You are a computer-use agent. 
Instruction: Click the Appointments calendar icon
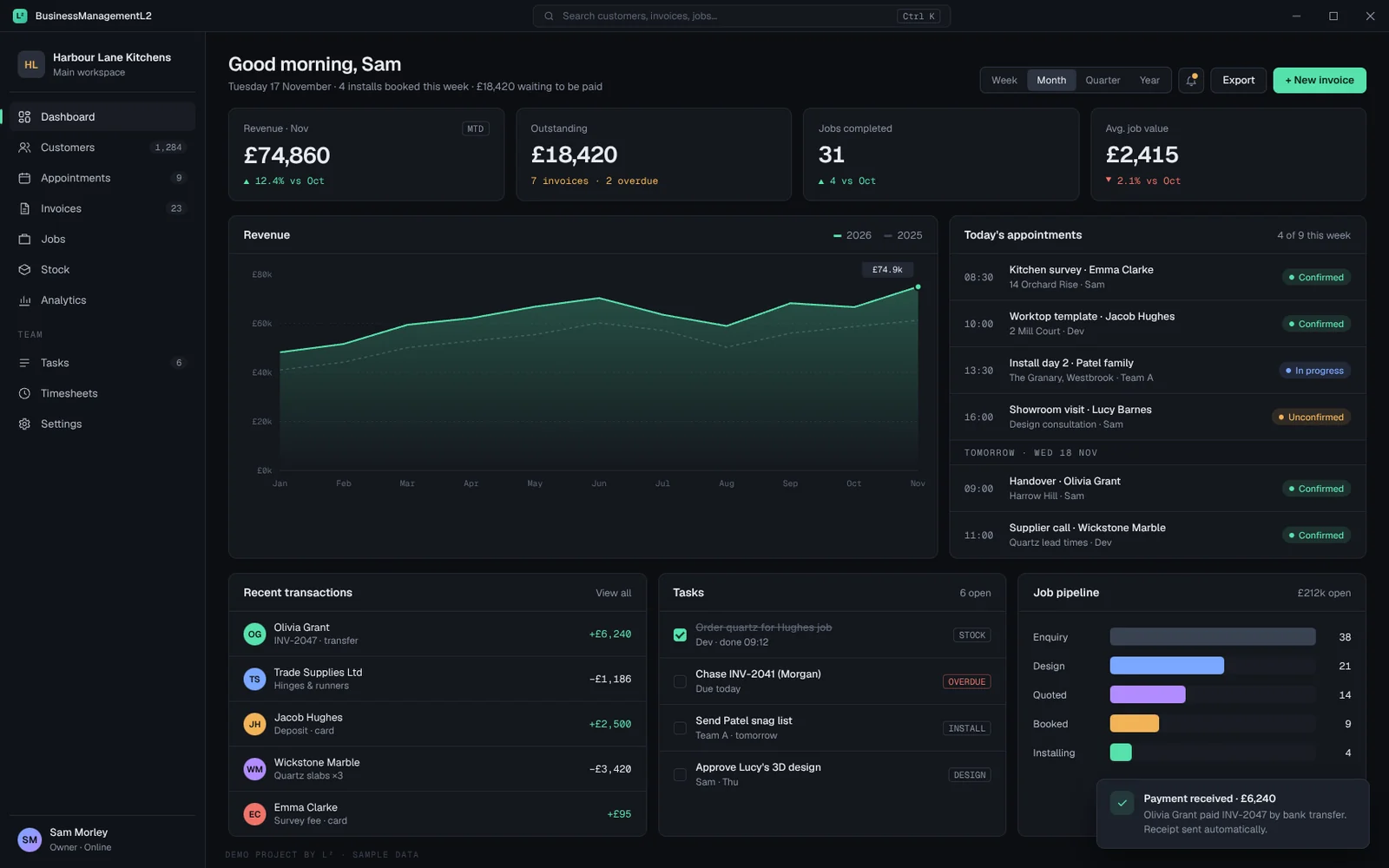coord(24,178)
